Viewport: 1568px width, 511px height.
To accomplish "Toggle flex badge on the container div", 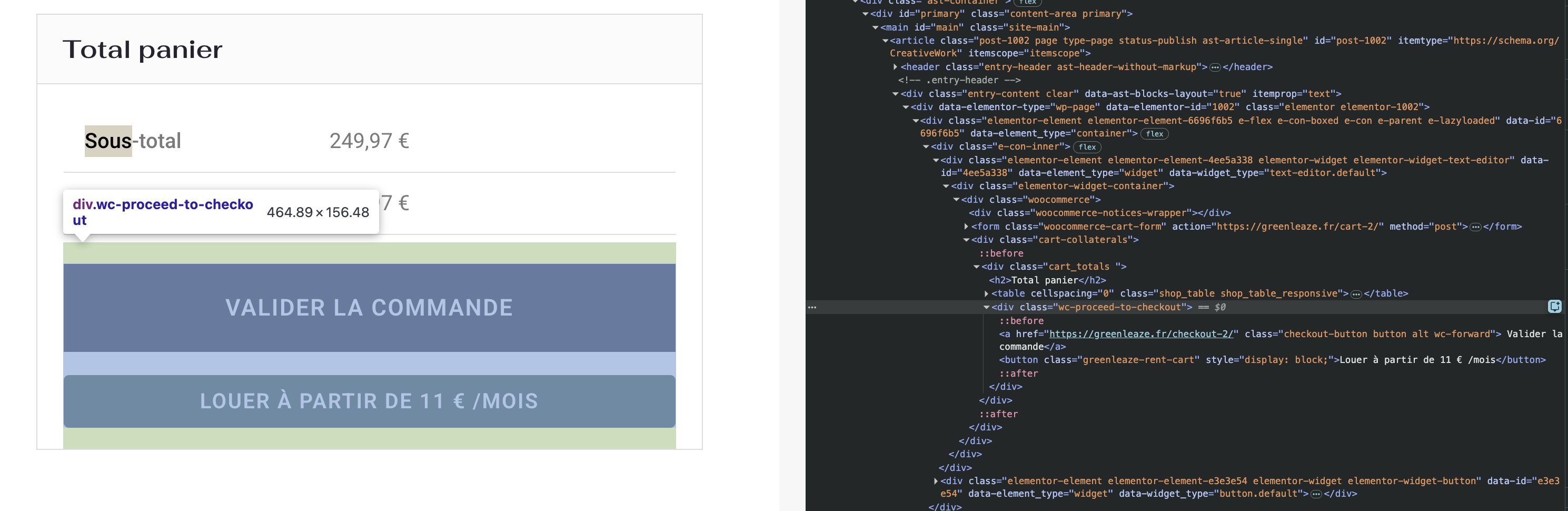I will pos(1154,134).
